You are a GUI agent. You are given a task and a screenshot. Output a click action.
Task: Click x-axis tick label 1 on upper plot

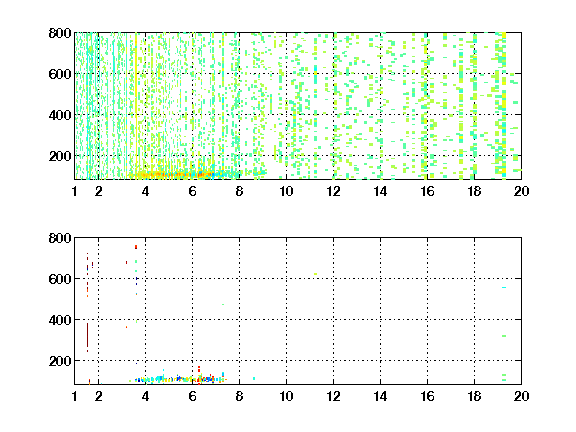click(75, 191)
